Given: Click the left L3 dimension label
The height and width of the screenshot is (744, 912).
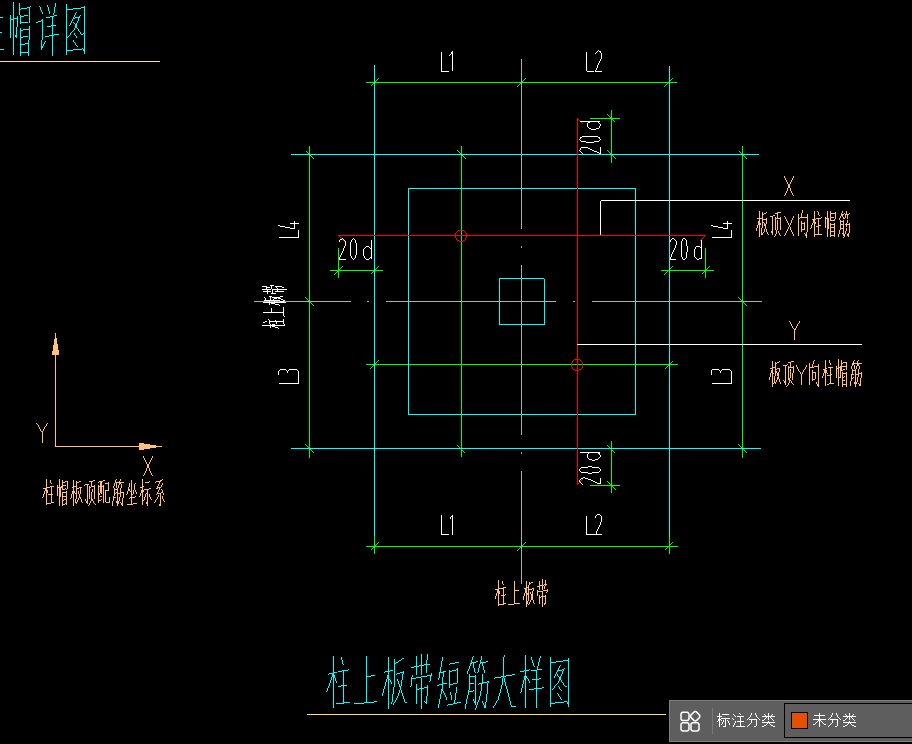Looking at the screenshot, I should point(289,376).
